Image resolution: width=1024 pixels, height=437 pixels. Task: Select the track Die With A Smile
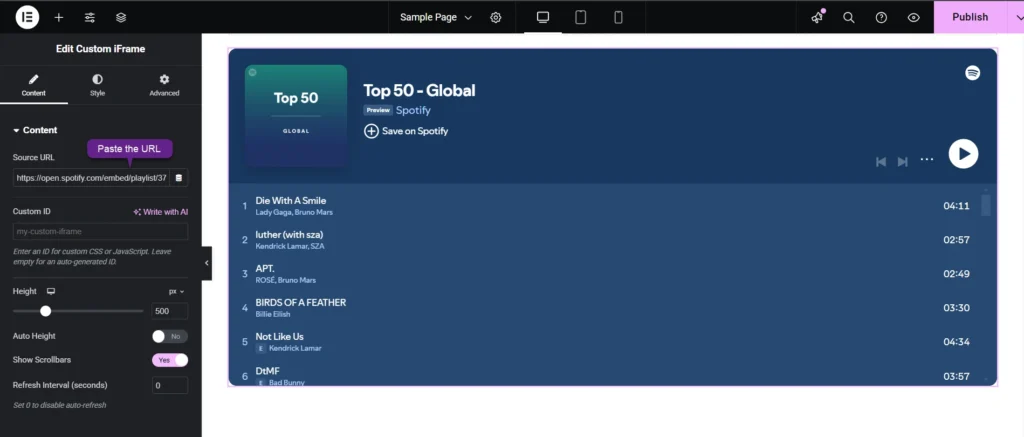tap(291, 201)
